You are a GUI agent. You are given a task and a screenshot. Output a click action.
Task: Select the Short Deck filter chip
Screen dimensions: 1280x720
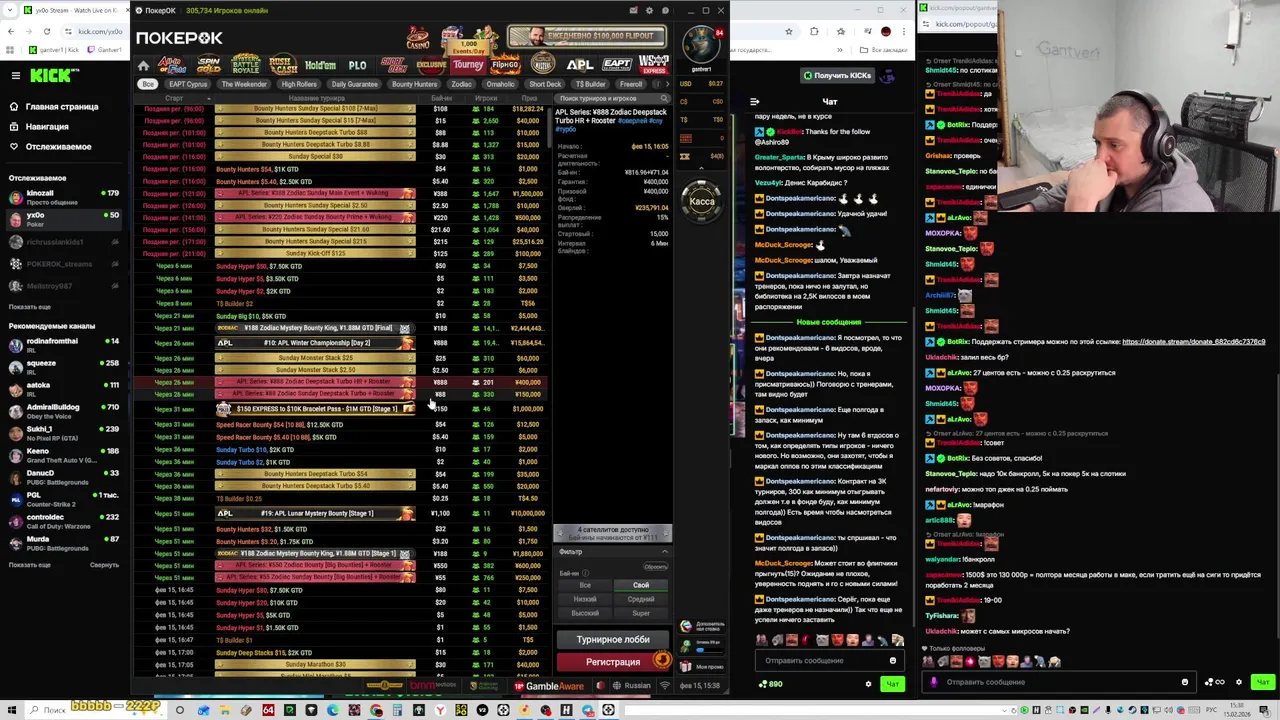[x=545, y=85]
